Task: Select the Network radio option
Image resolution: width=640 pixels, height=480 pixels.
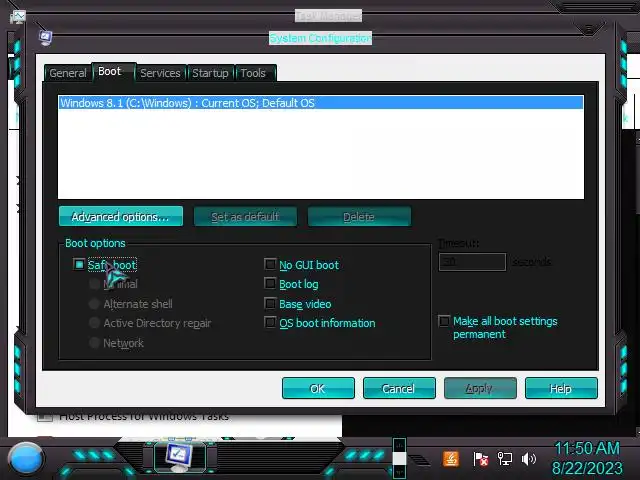Action: (94, 342)
